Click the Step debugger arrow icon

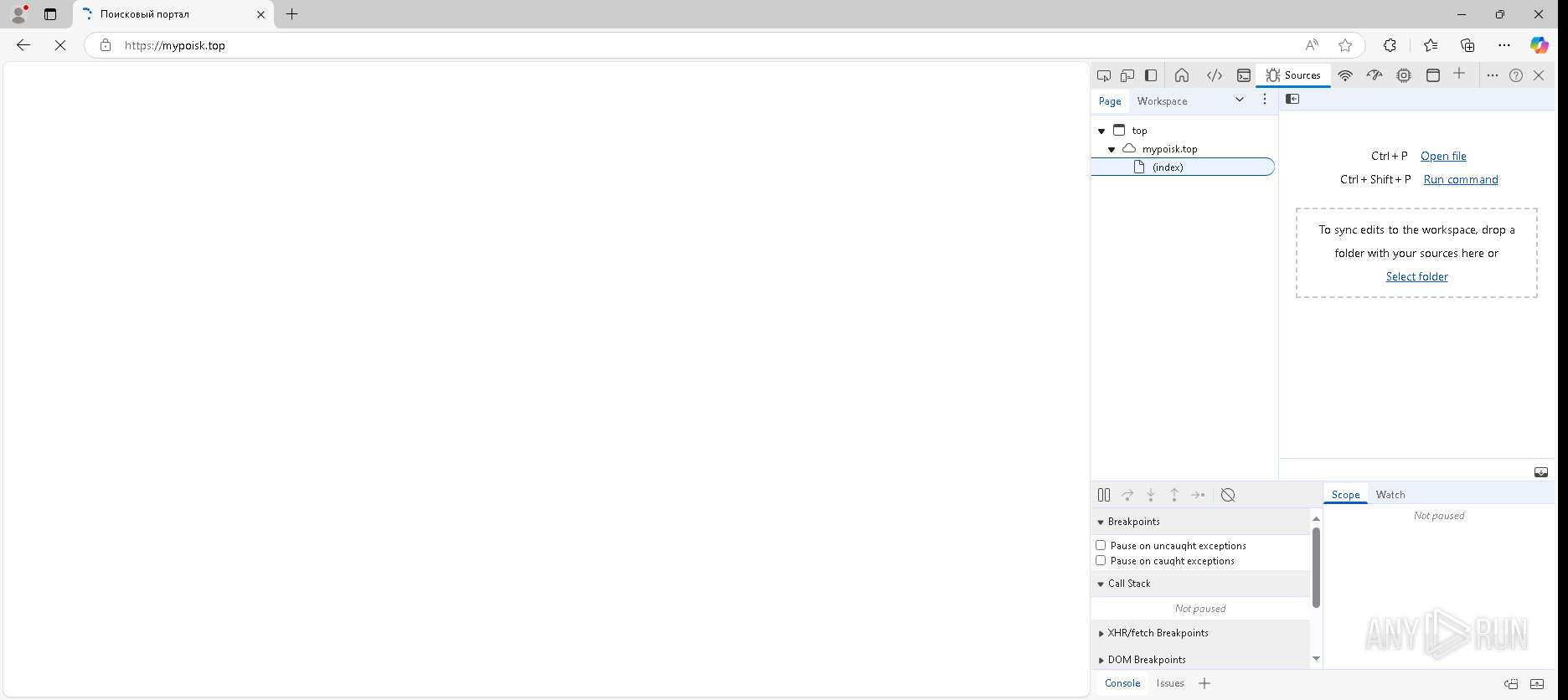(1198, 495)
